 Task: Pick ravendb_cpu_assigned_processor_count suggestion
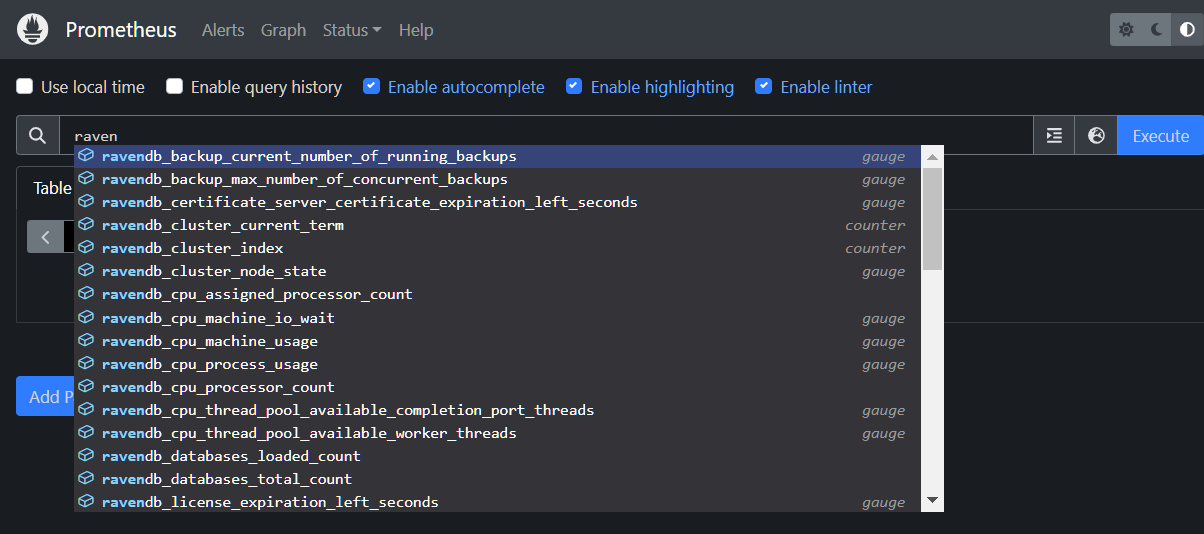498,294
